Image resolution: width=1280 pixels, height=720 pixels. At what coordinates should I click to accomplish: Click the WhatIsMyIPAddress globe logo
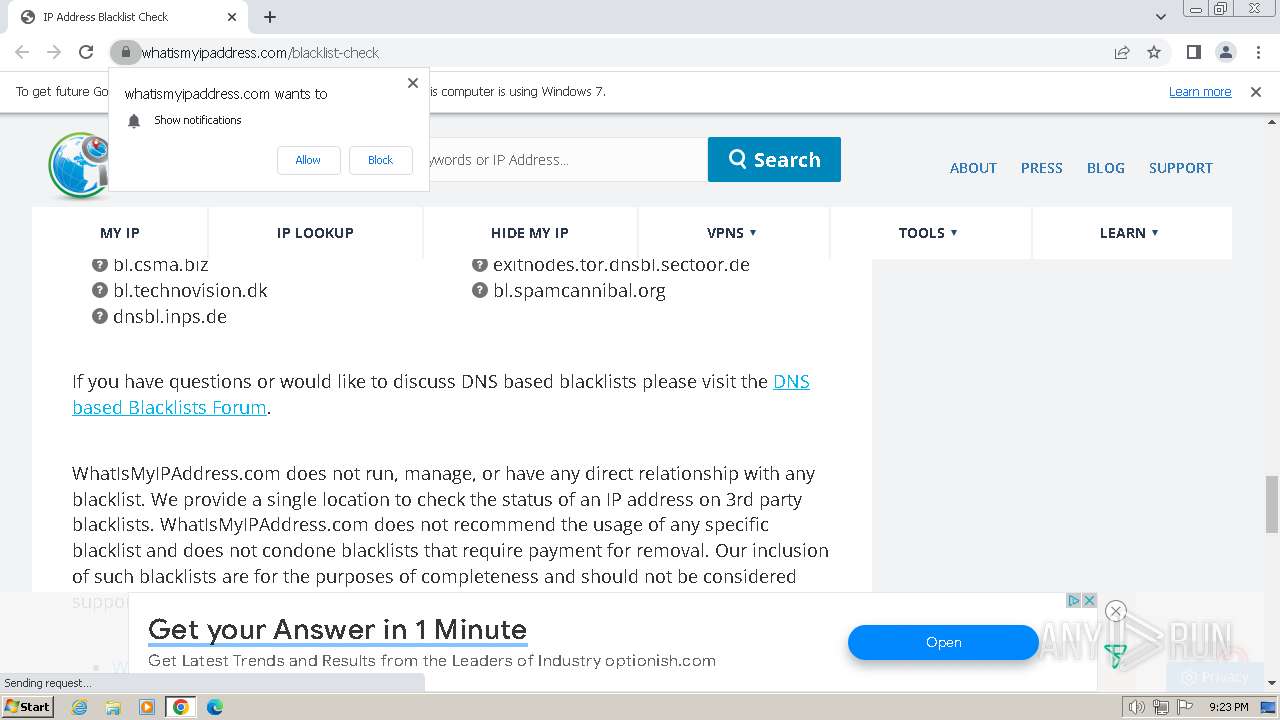click(x=78, y=165)
